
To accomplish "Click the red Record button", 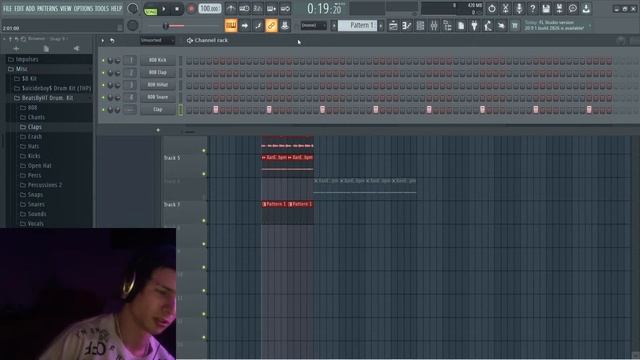I will coord(191,9).
